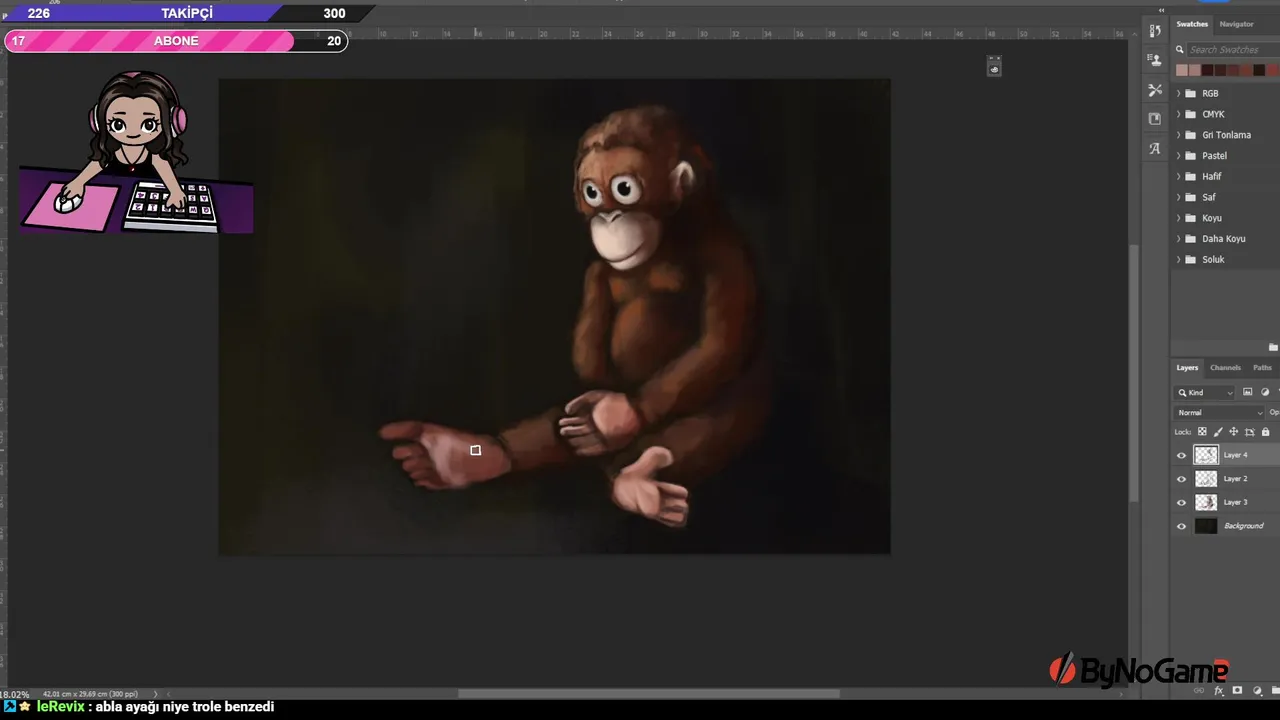Click the document size status text

click(x=90, y=694)
